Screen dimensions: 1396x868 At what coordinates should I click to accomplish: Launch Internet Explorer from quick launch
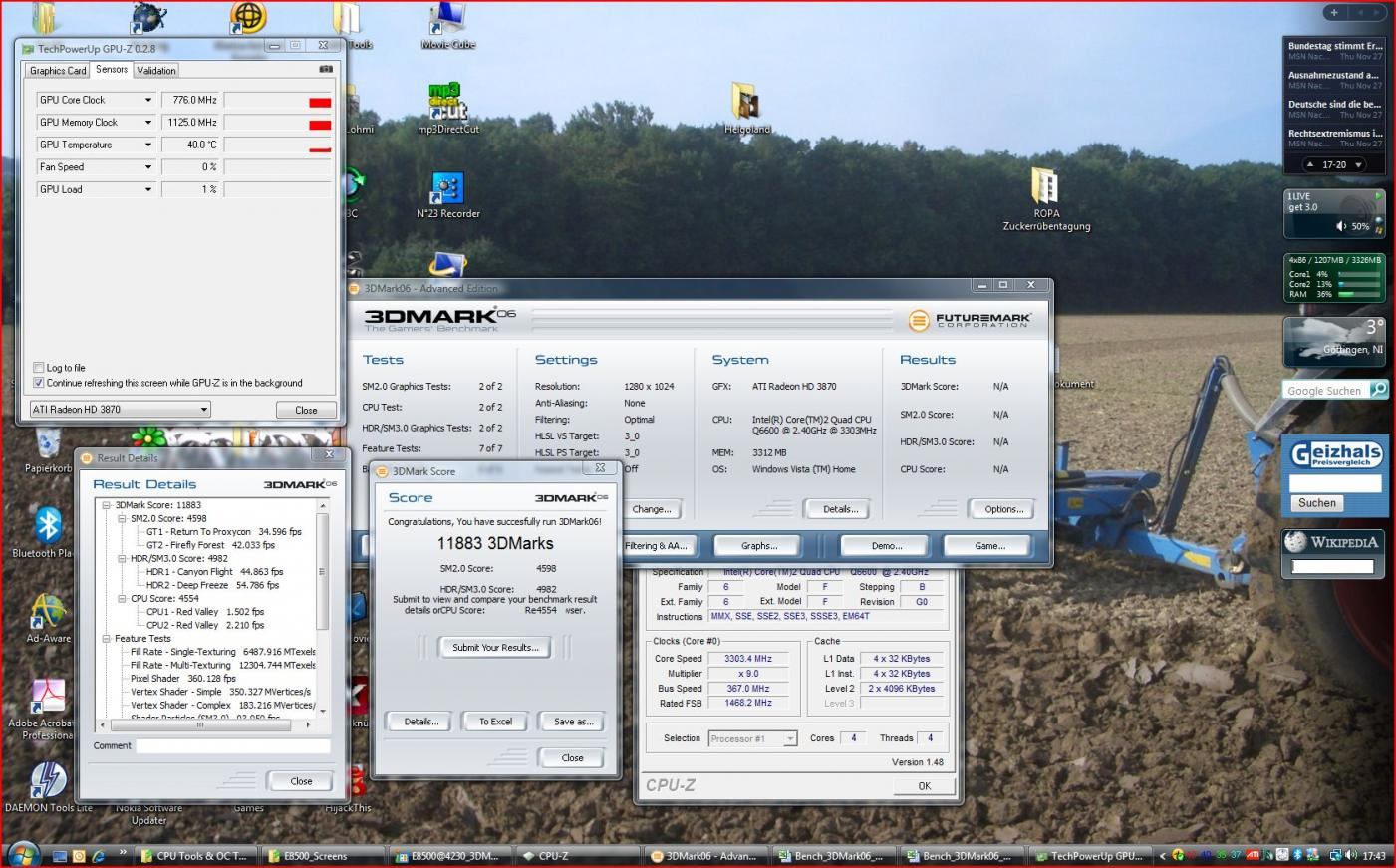tap(98, 856)
